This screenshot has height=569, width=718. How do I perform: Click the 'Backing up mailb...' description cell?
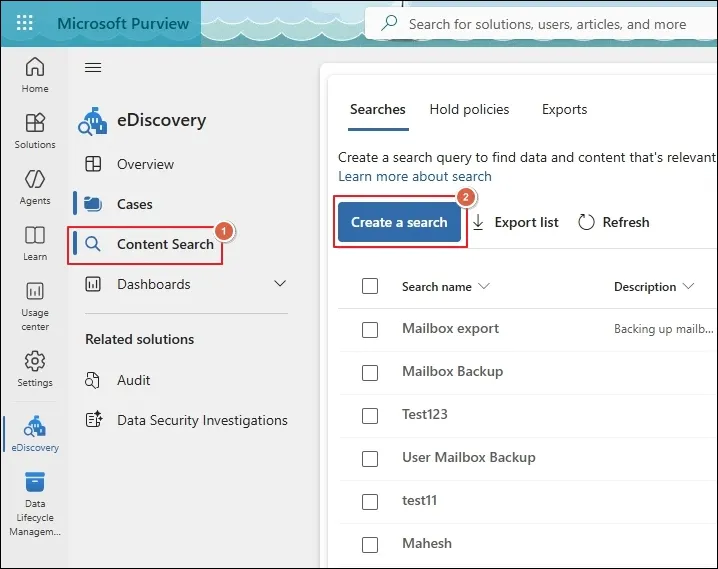pyautogui.click(x=664, y=329)
